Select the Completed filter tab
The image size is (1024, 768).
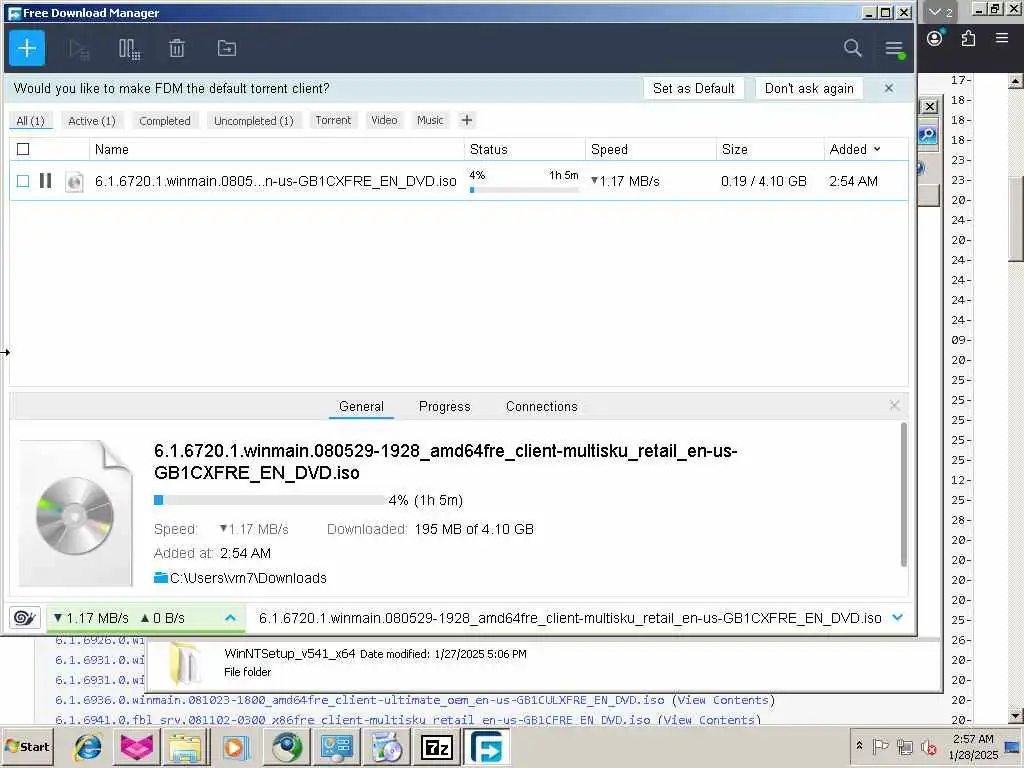pyautogui.click(x=165, y=121)
